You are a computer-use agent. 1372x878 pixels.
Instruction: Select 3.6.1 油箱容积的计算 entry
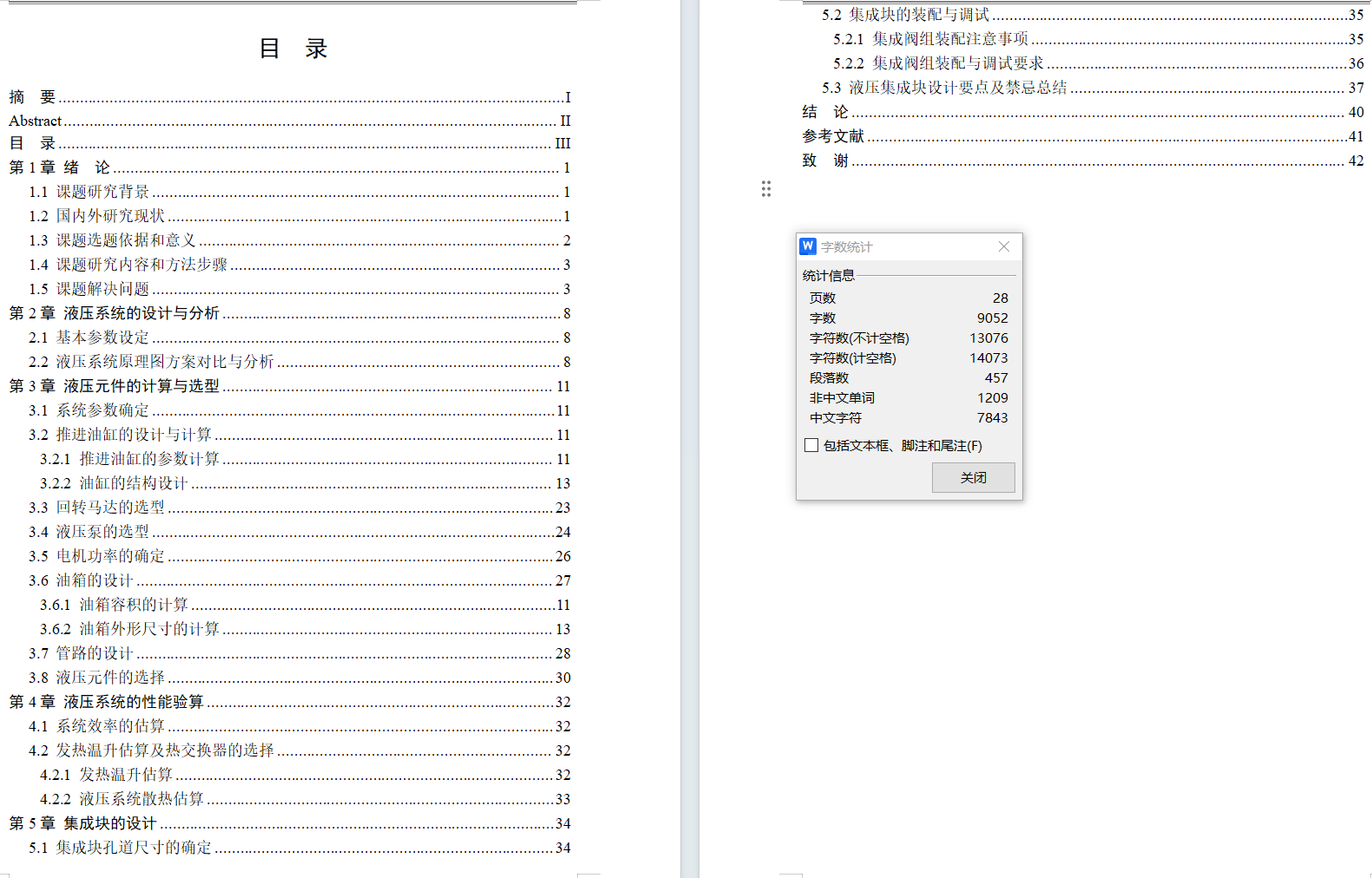[305, 605]
